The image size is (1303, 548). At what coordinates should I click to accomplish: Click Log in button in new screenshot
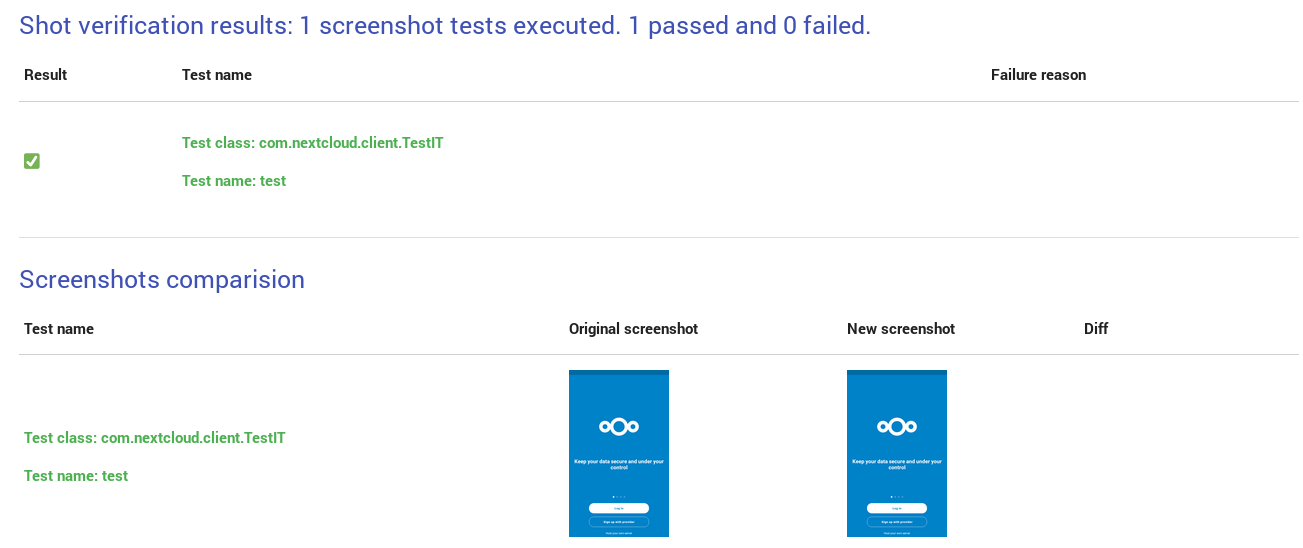(x=897, y=508)
